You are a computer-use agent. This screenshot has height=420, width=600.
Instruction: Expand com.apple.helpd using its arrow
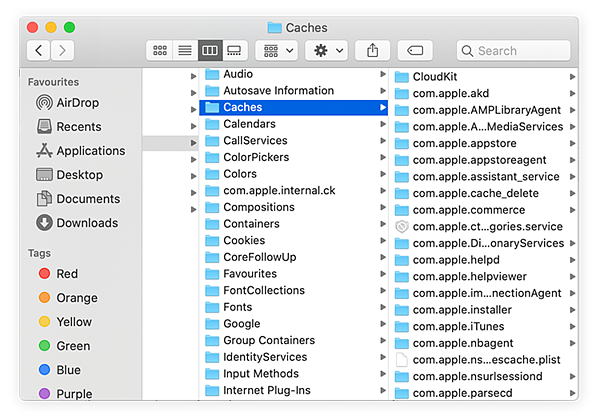pos(572,260)
